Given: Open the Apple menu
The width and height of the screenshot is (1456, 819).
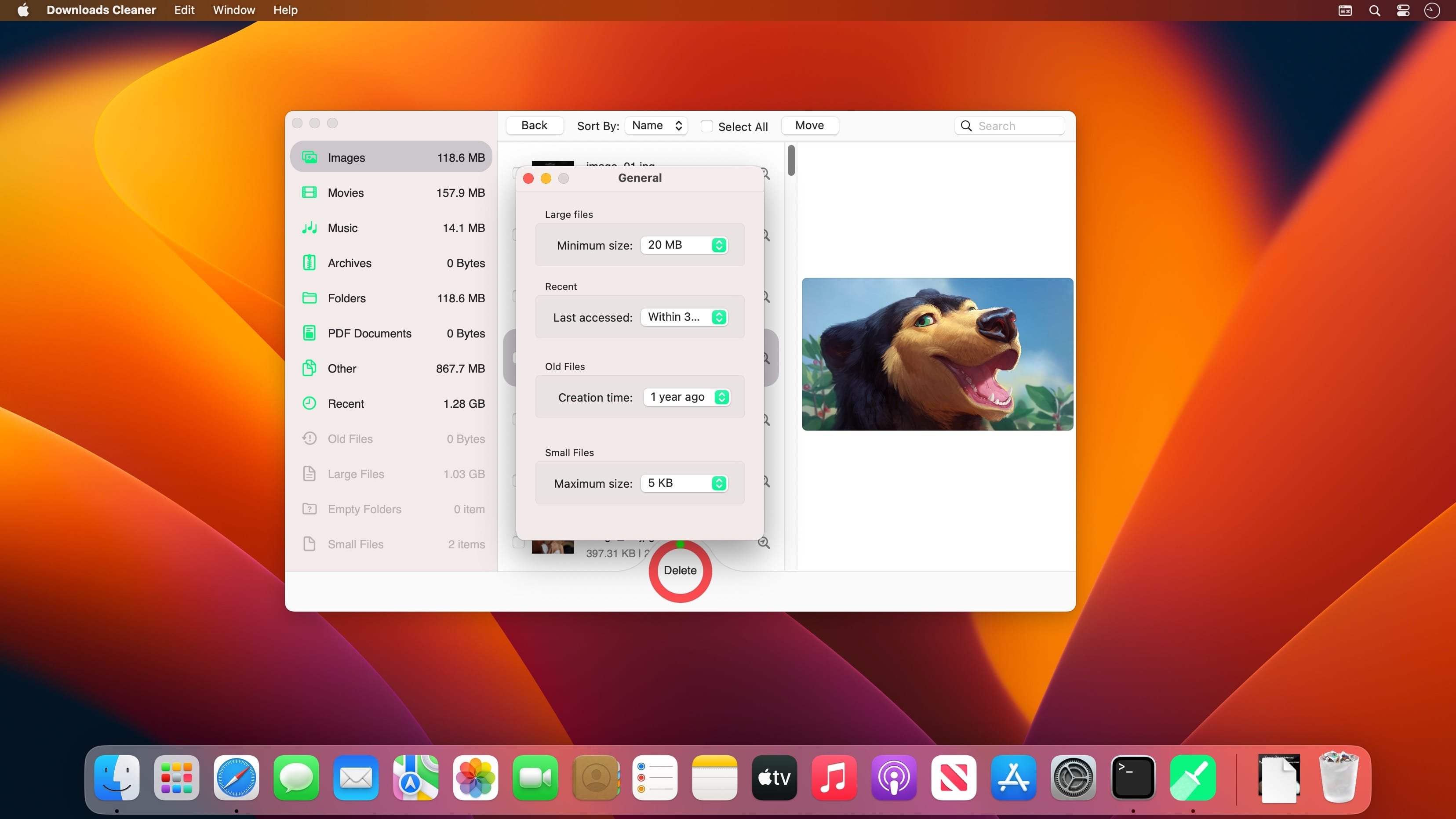Looking at the screenshot, I should [x=23, y=10].
